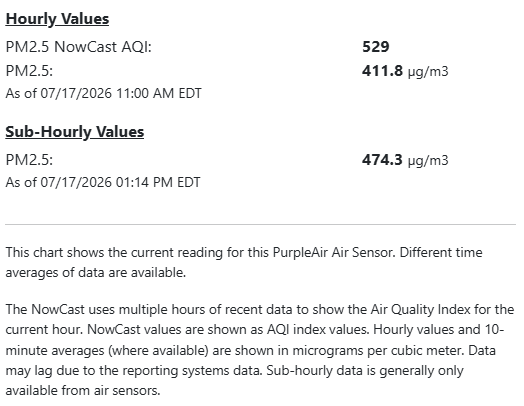
Task: Click the 'available from air sensors' text
Action: point(83,390)
